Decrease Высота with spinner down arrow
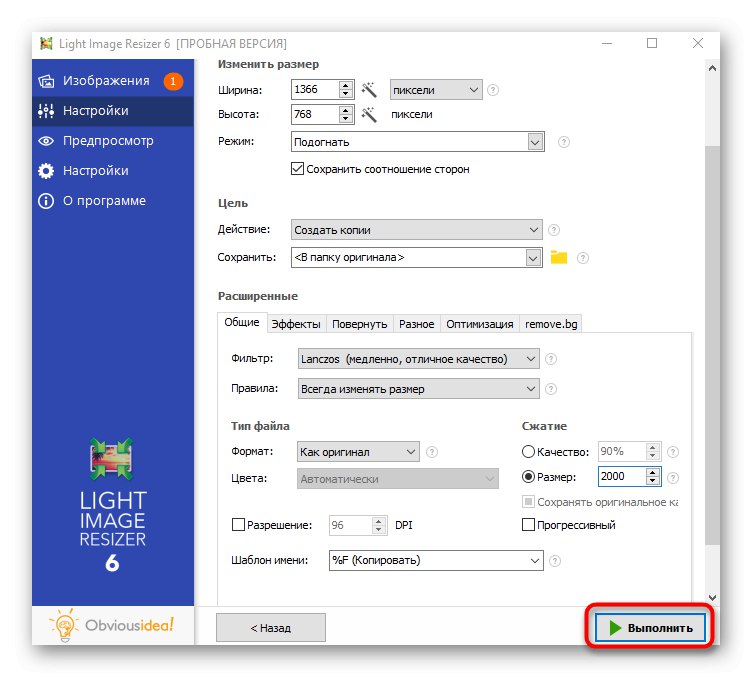The width and height of the screenshot is (752, 677). coord(345,119)
